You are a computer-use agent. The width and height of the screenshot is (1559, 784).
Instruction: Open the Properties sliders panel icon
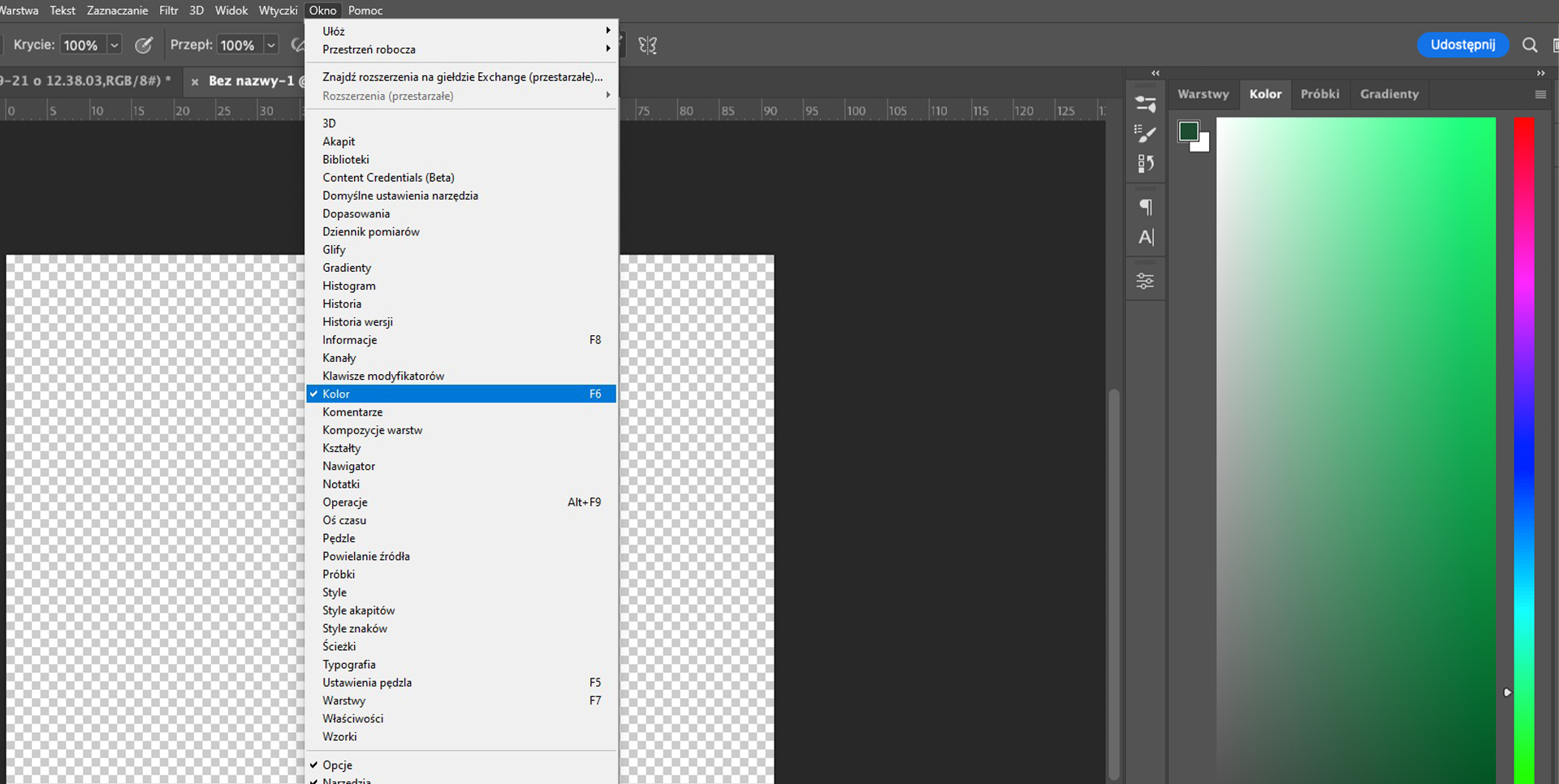(1145, 282)
